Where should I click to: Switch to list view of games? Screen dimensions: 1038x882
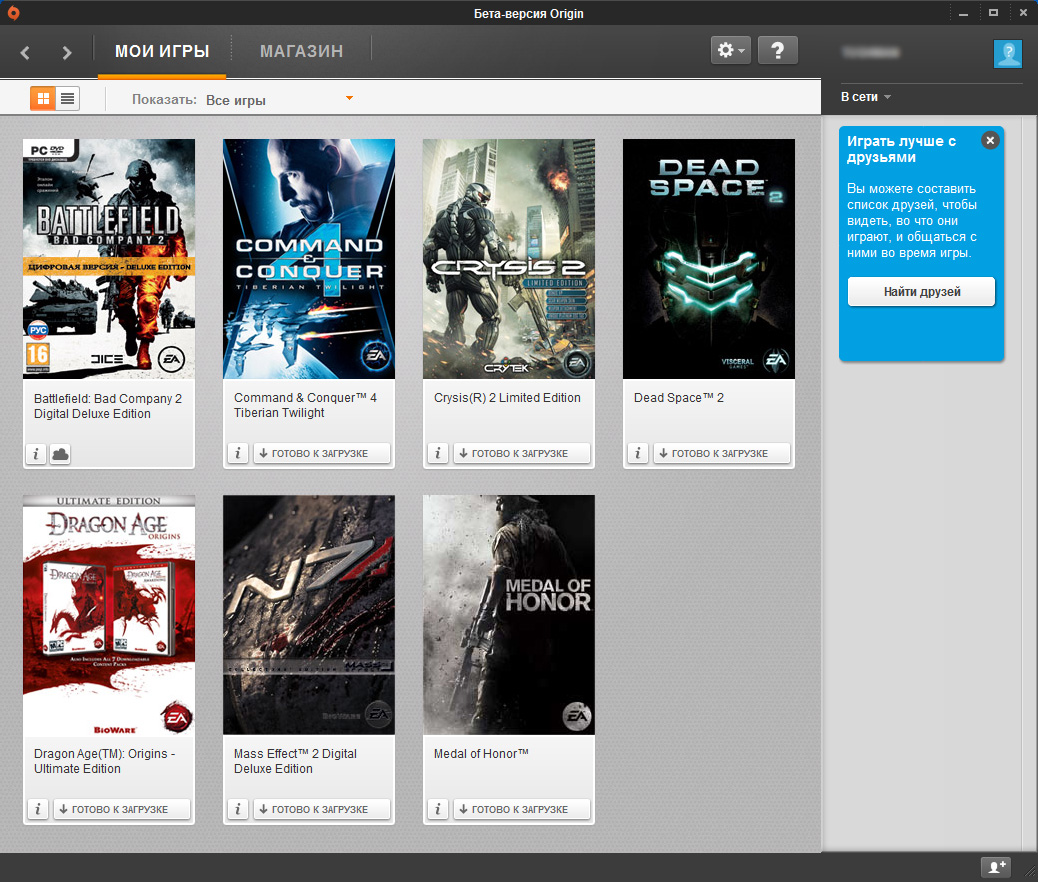68,99
